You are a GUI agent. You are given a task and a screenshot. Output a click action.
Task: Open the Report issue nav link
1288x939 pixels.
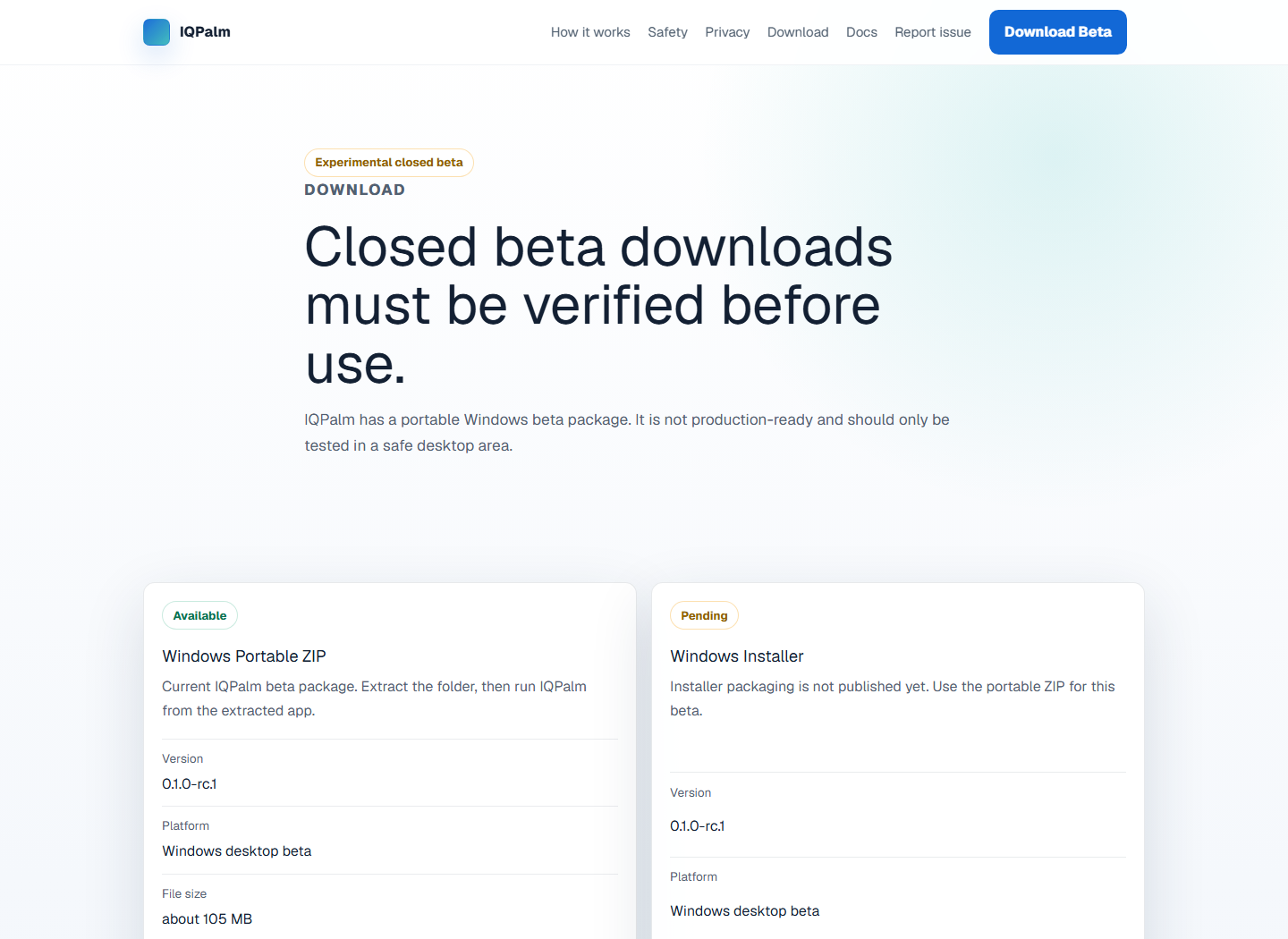(x=933, y=32)
